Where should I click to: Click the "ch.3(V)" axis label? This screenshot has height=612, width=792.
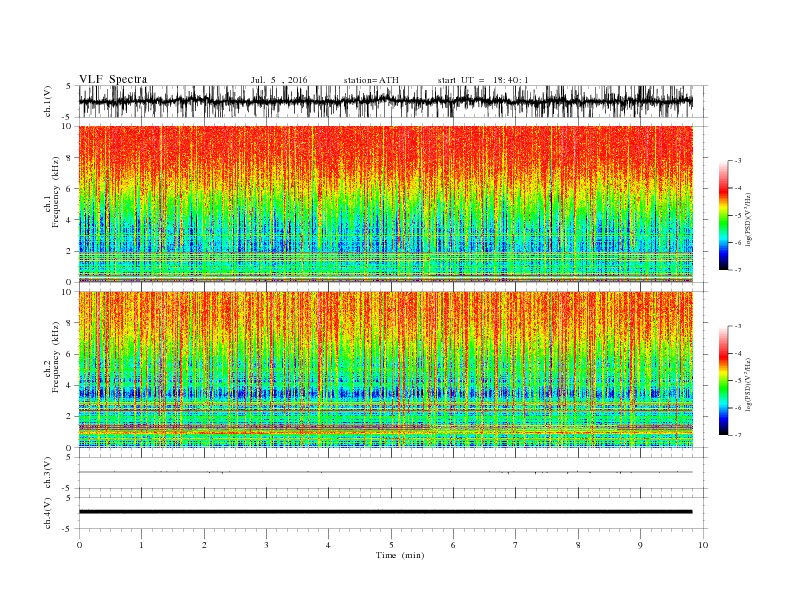pyautogui.click(x=48, y=473)
